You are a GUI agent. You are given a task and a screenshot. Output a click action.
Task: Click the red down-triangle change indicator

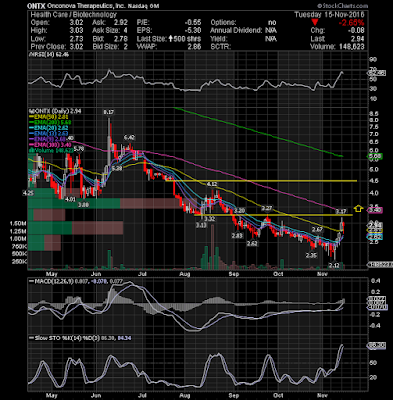click(x=315, y=23)
